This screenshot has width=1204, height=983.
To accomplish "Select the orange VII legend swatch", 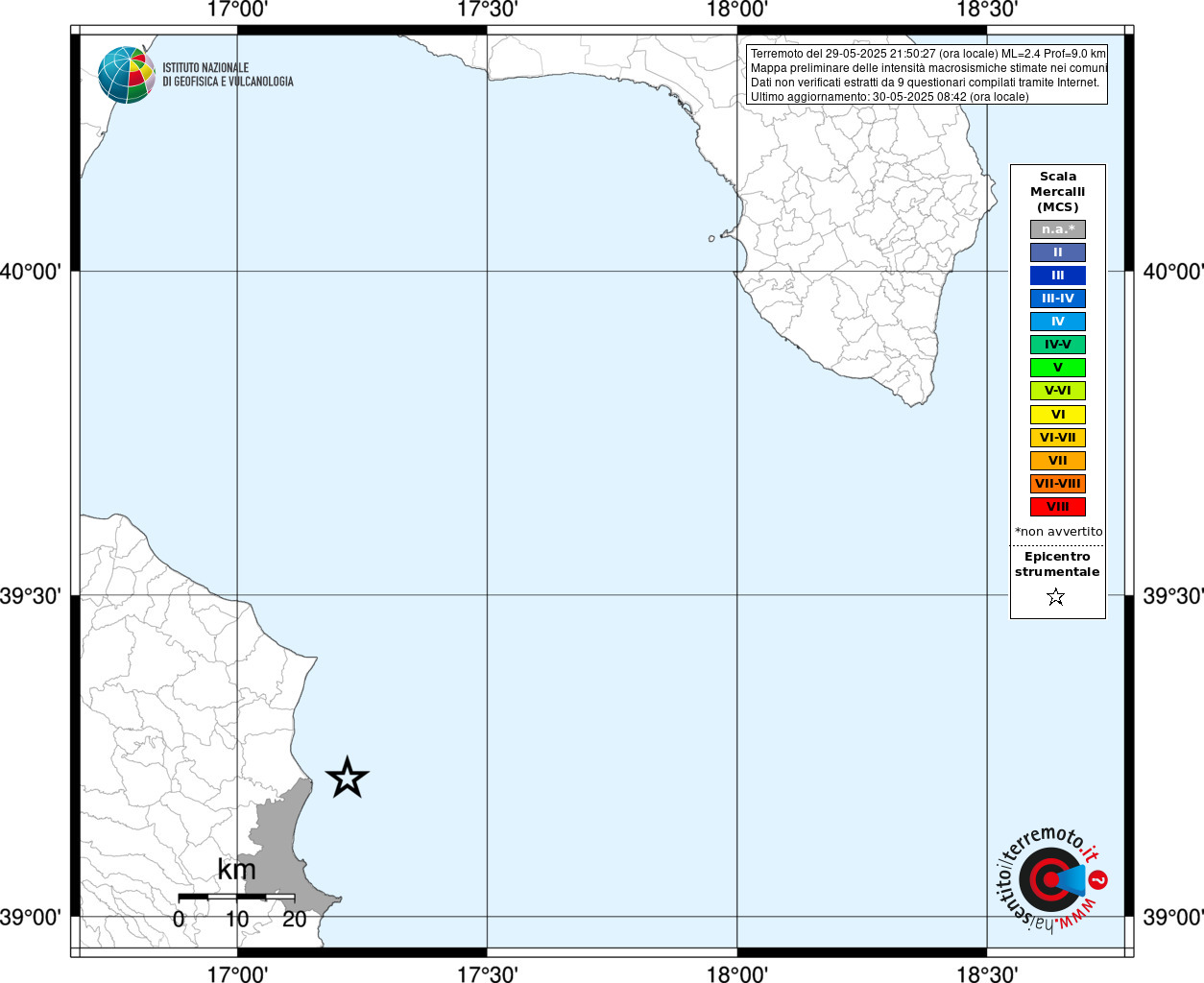I will point(1057,461).
